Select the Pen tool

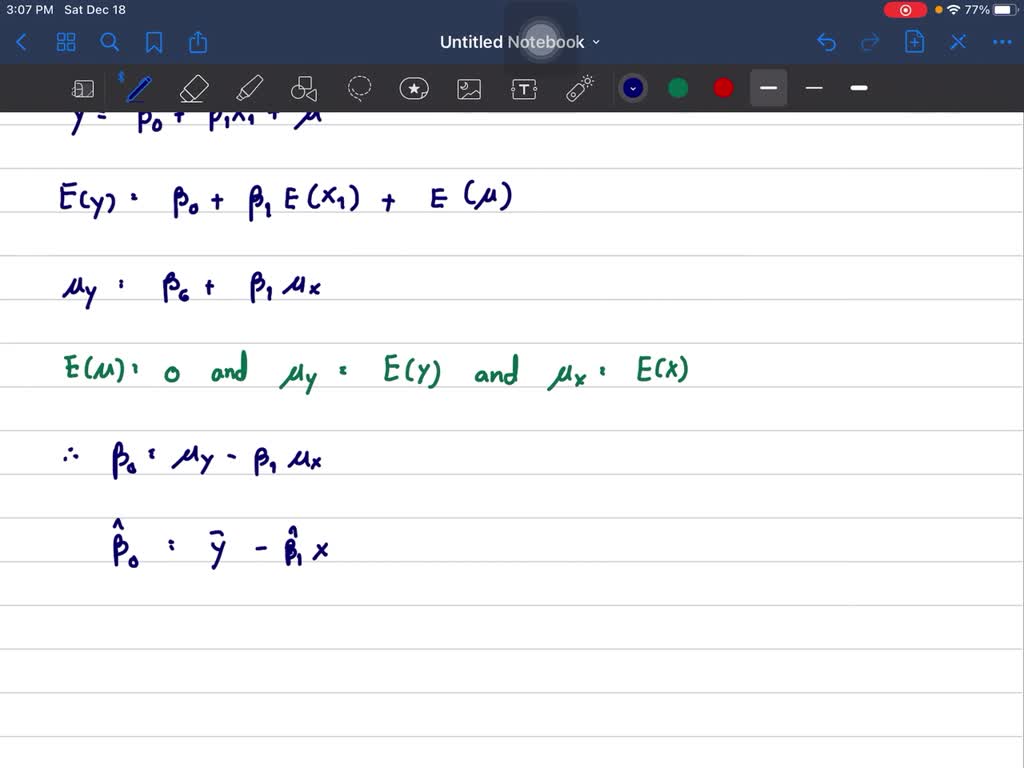pos(138,88)
